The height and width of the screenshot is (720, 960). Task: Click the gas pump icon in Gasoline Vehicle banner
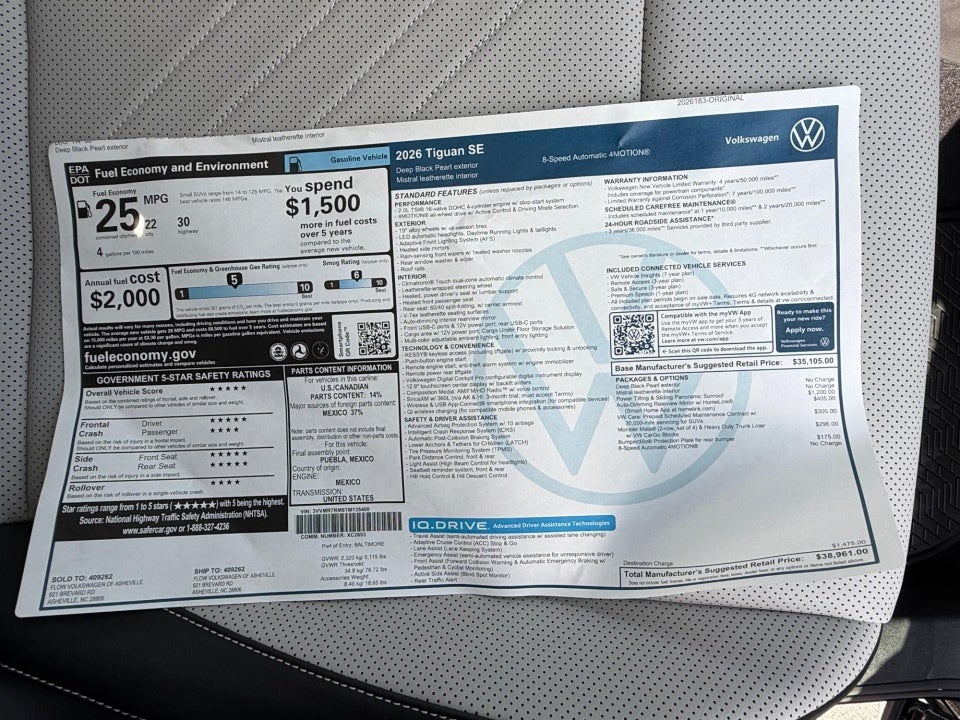[294, 163]
